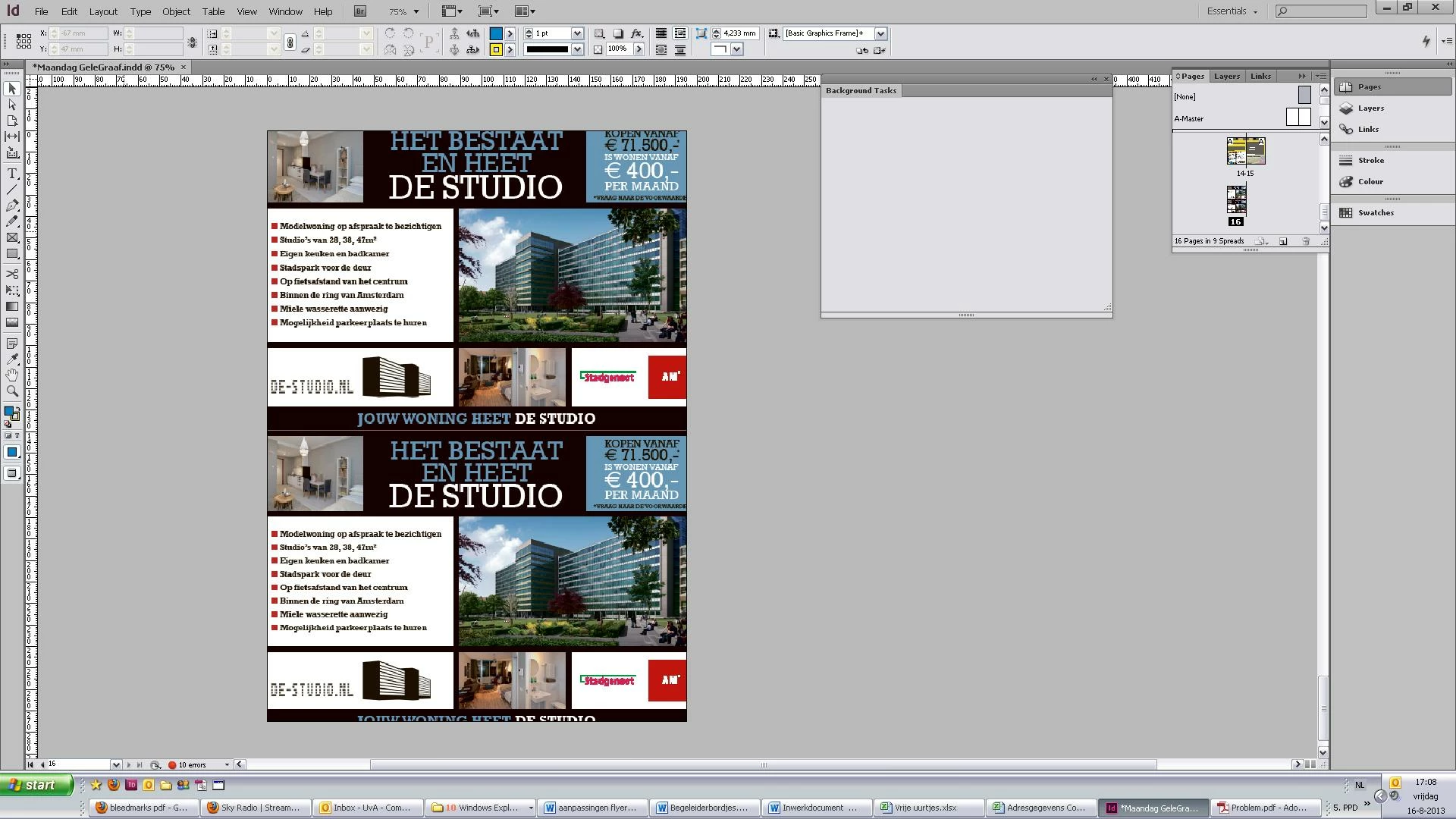
Task: Select the Type tool
Action: tap(12, 174)
